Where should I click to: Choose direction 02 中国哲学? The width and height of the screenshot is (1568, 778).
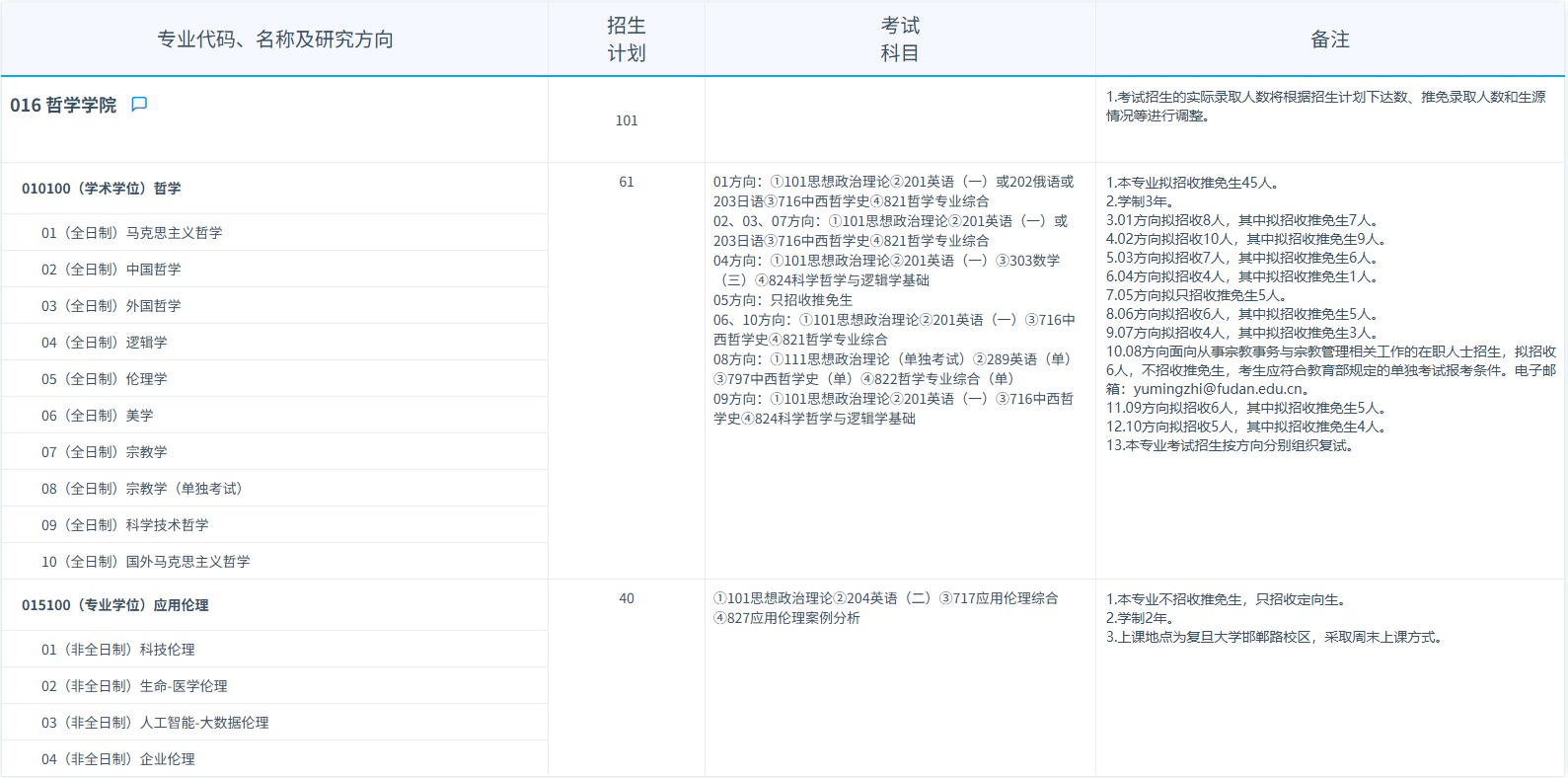[x=111, y=270]
